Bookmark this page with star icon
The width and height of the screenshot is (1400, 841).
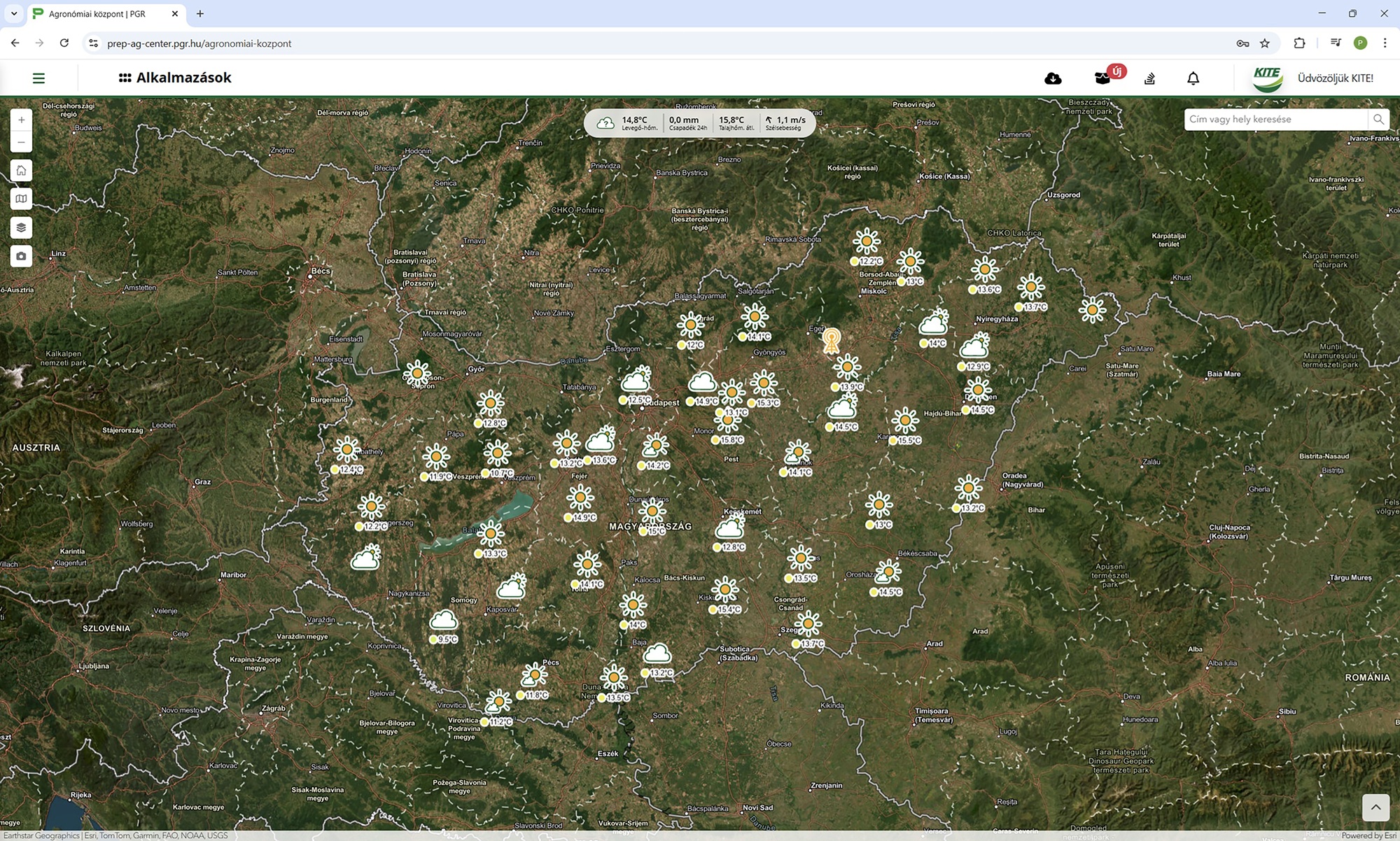(1264, 43)
